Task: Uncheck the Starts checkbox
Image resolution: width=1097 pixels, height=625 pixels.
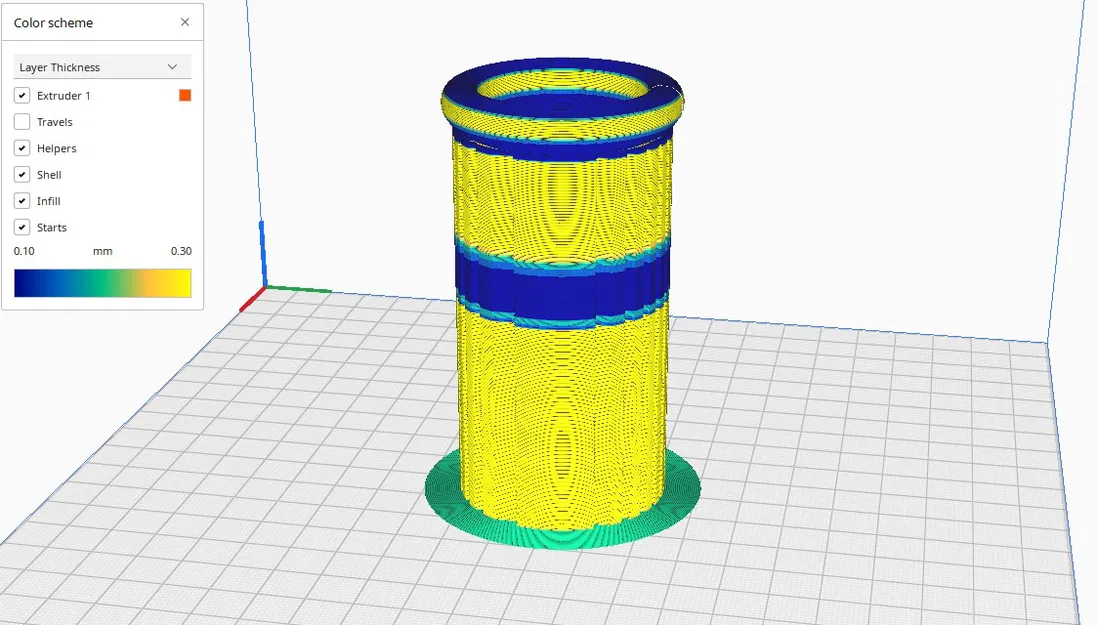Action: point(22,227)
